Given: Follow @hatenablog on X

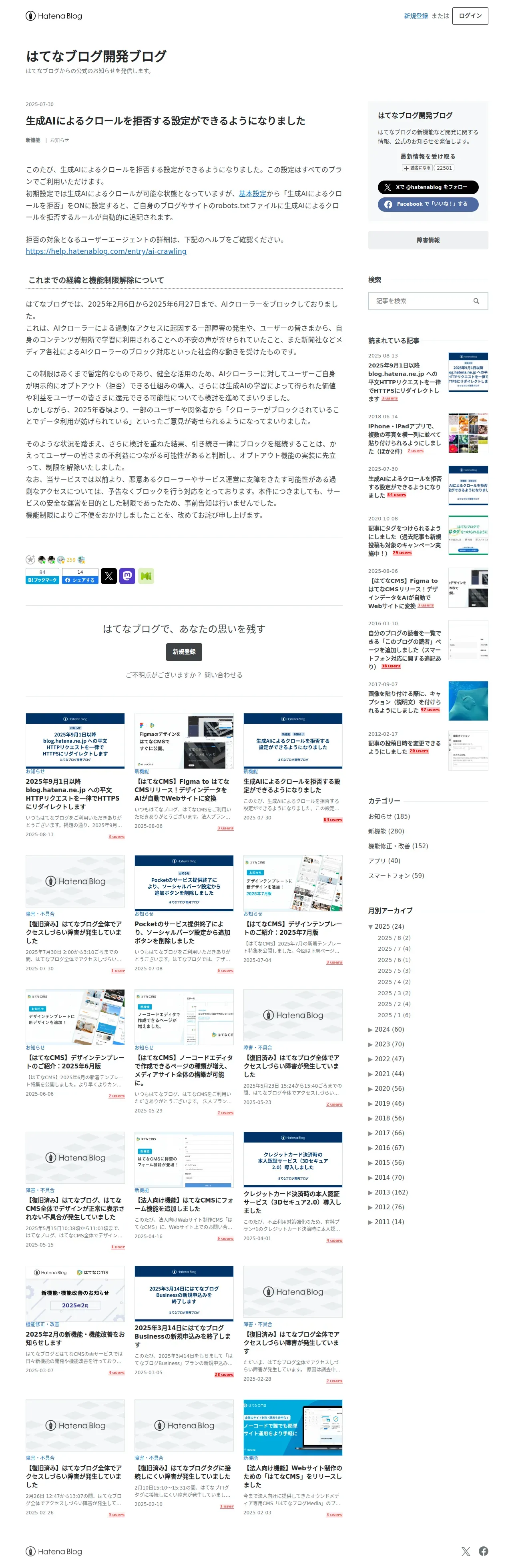Looking at the screenshot, I should coord(428,187).
